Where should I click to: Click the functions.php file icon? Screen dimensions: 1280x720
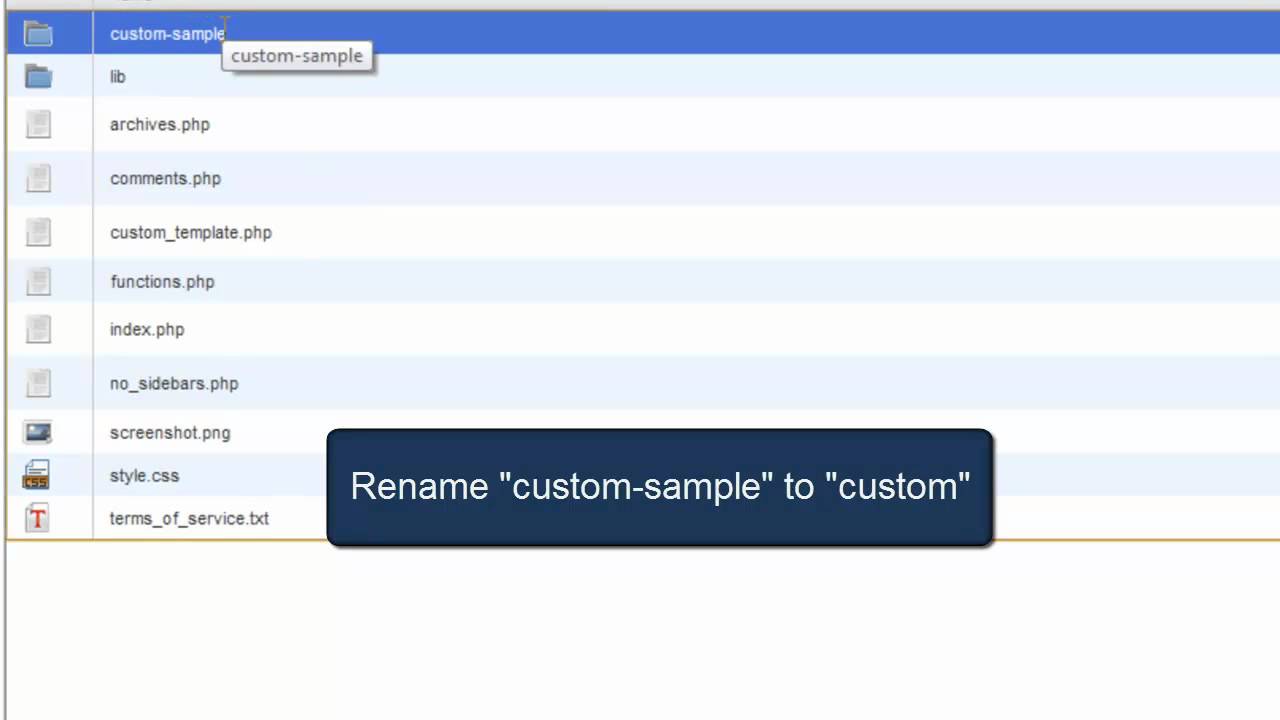point(38,281)
